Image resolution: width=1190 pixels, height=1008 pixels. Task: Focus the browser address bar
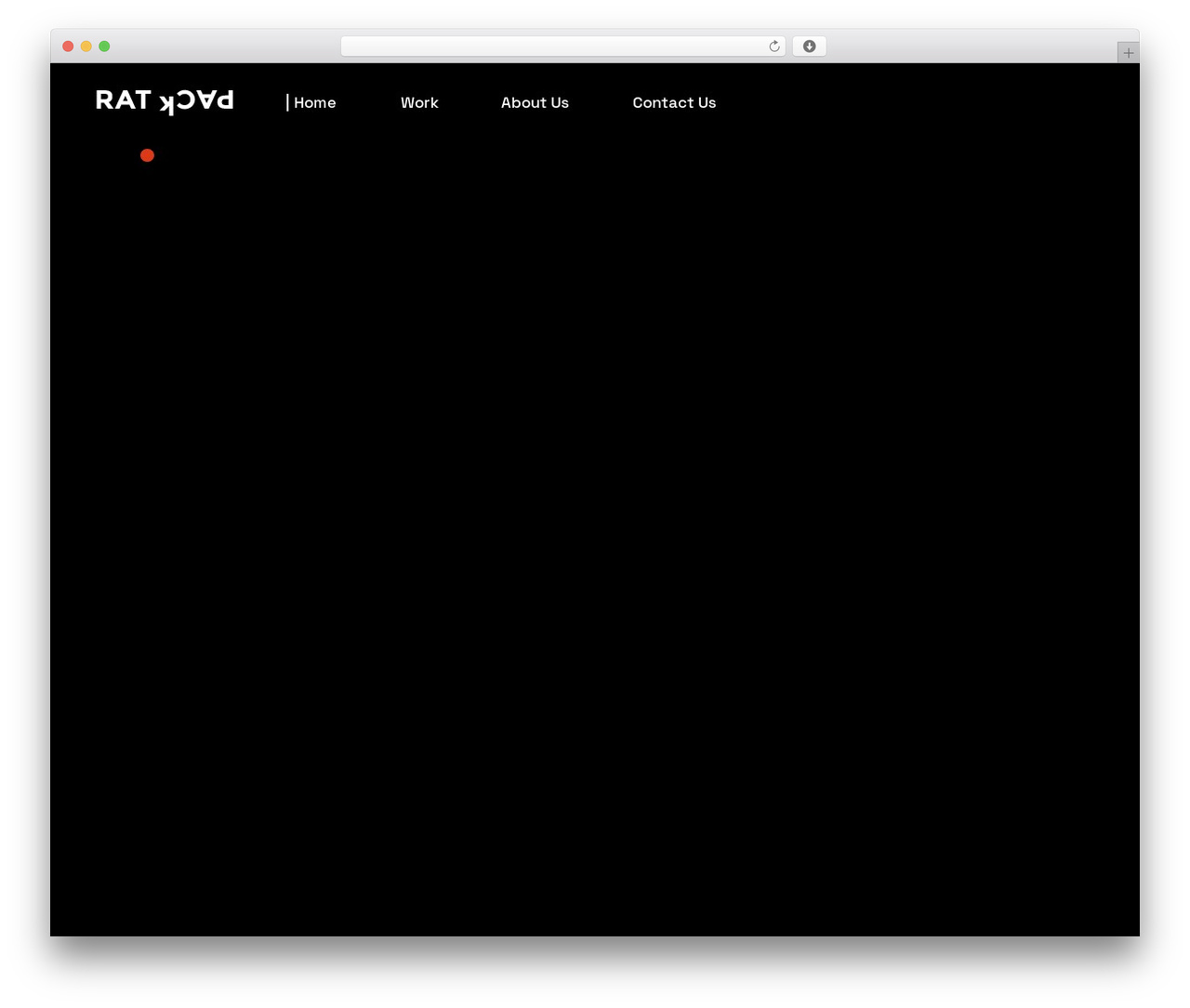[x=562, y=46]
